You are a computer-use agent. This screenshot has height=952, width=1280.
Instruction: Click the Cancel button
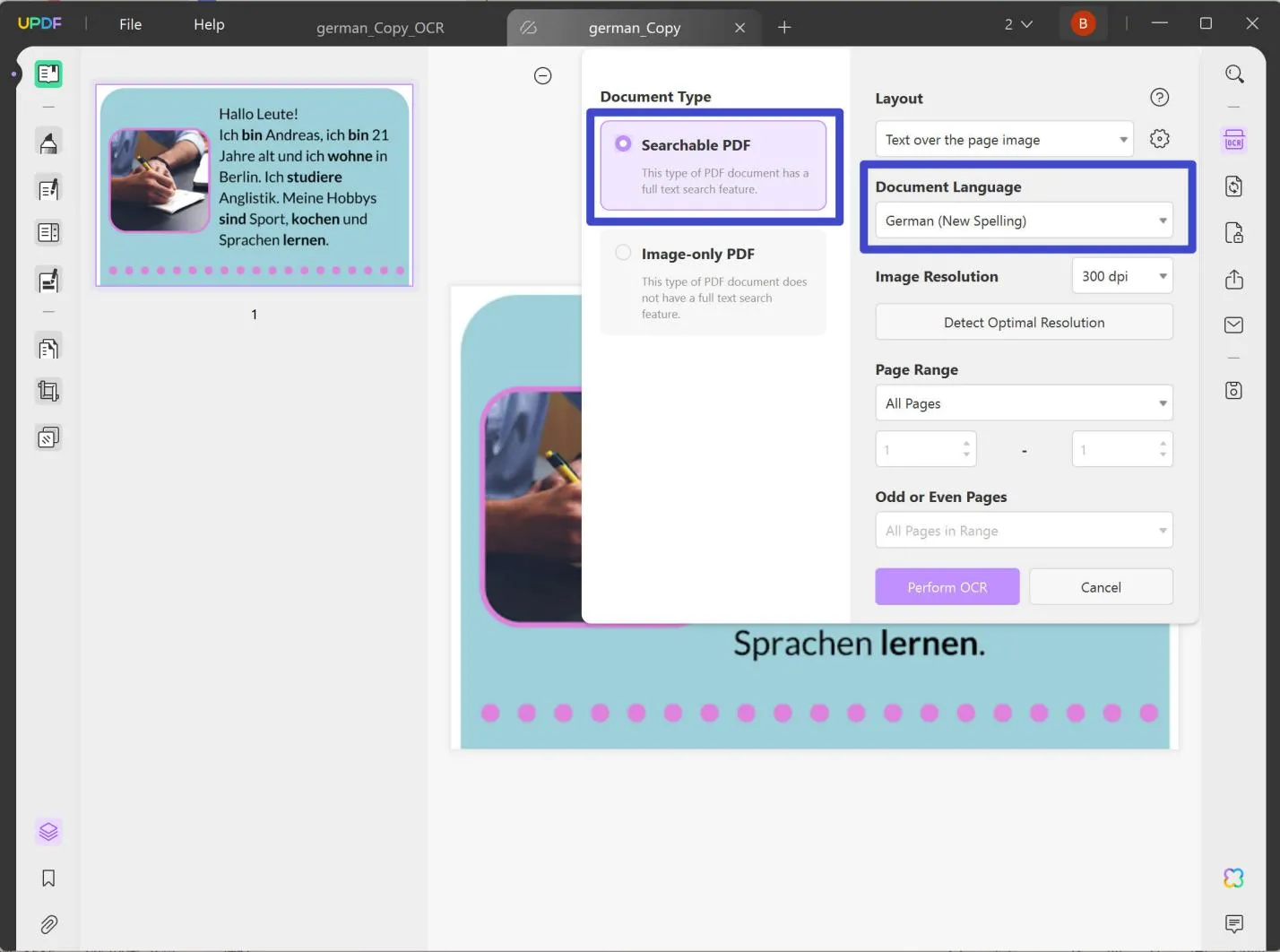tap(1101, 587)
